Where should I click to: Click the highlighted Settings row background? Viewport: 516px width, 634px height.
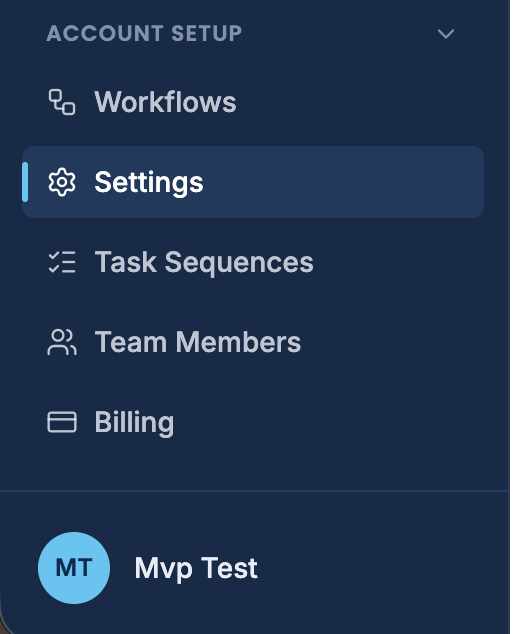point(253,182)
